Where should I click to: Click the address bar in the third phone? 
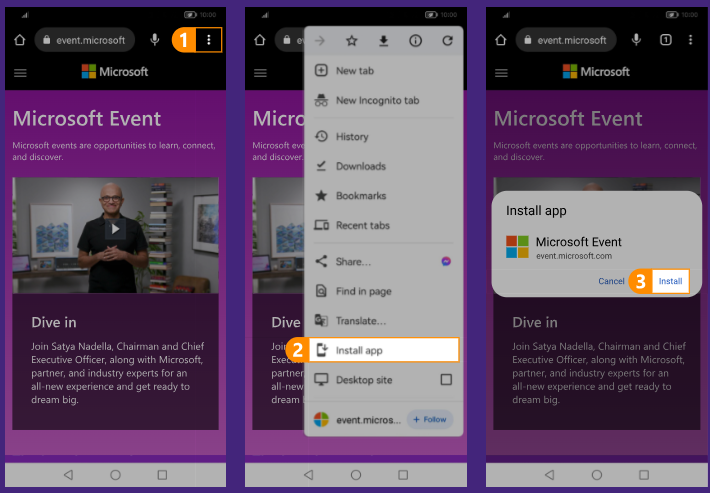(x=566, y=40)
